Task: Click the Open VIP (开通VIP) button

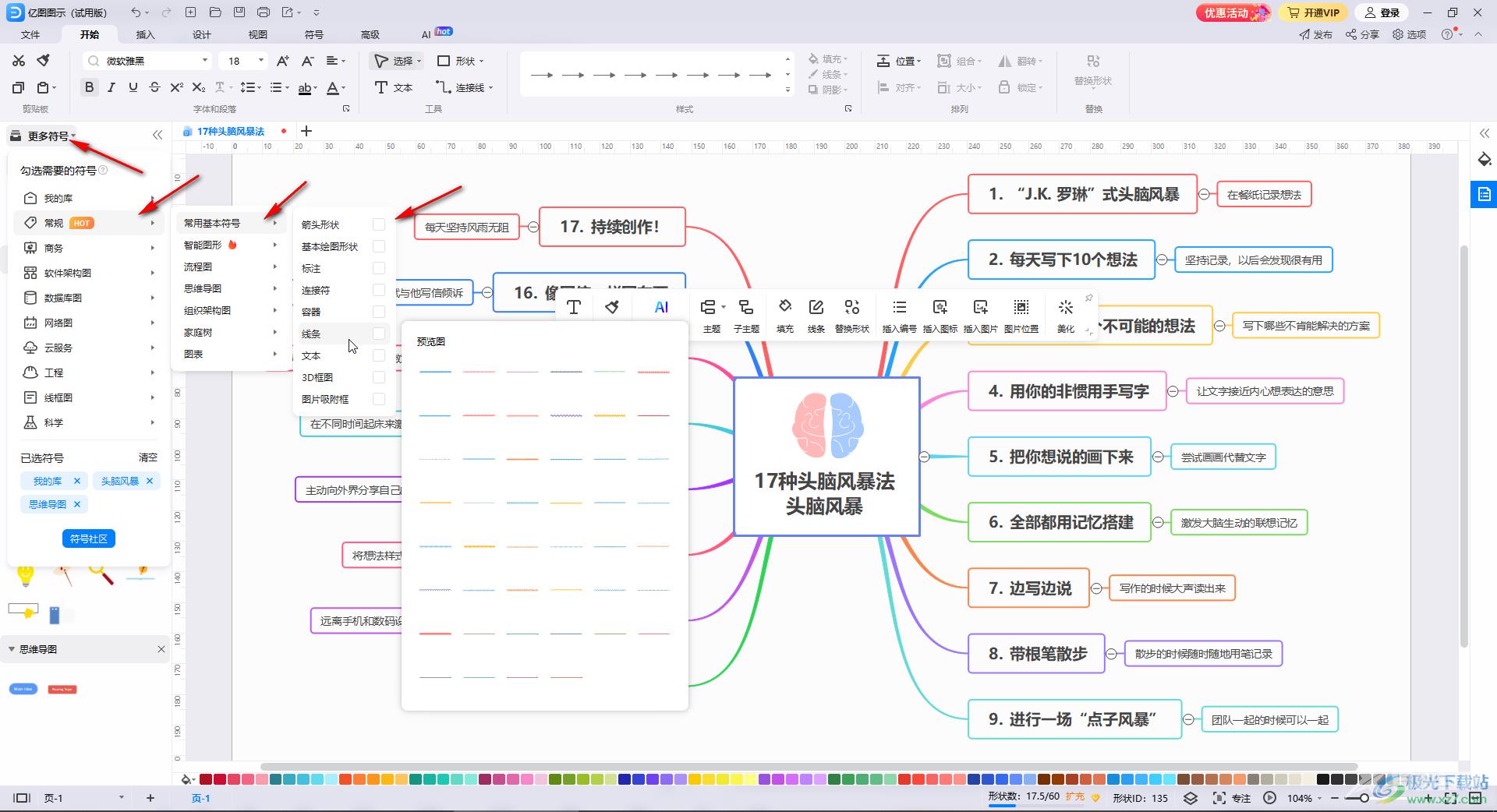Action: pyautogui.click(x=1314, y=12)
